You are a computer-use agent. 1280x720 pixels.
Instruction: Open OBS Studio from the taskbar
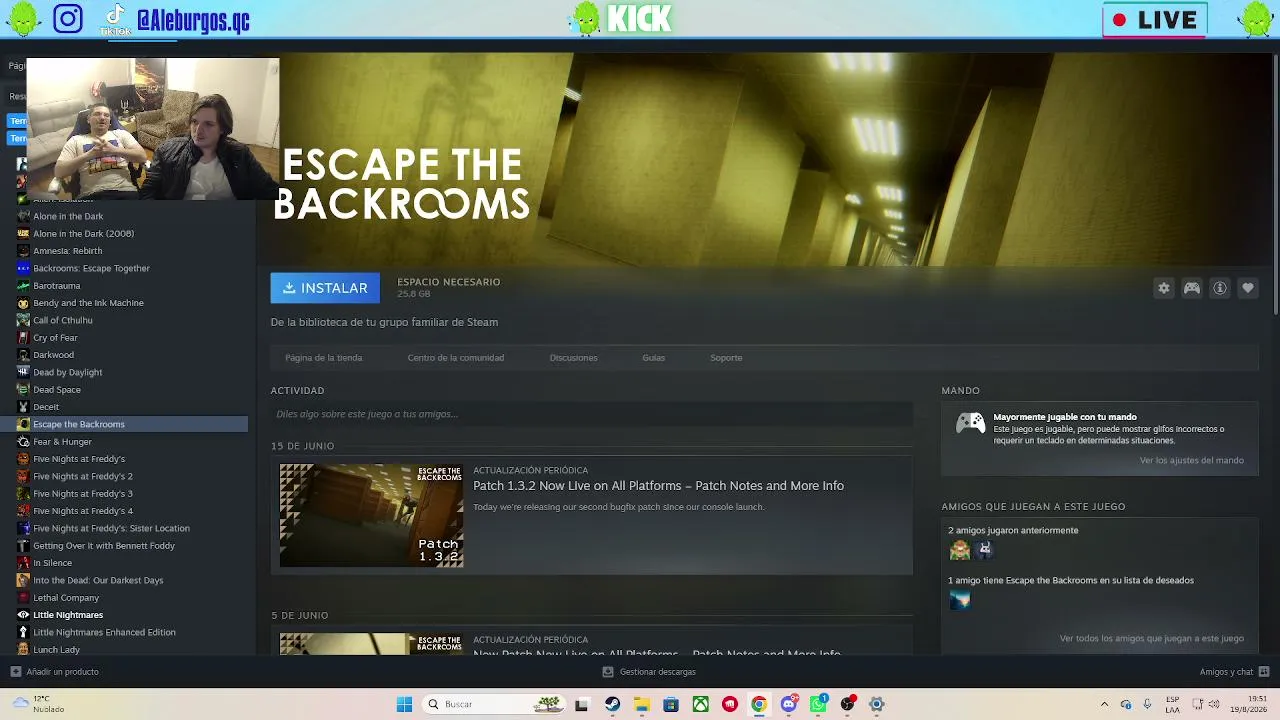pos(848,704)
